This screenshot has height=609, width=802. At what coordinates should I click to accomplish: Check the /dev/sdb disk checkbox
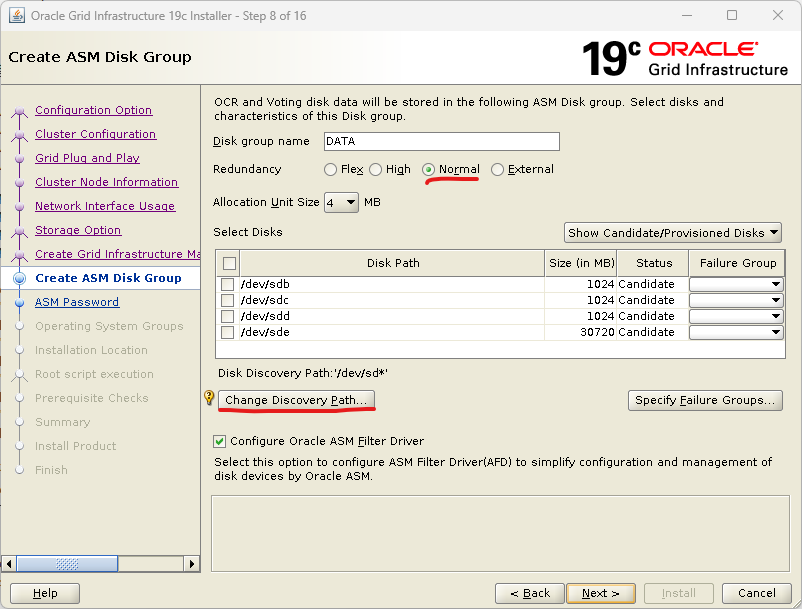[227, 284]
